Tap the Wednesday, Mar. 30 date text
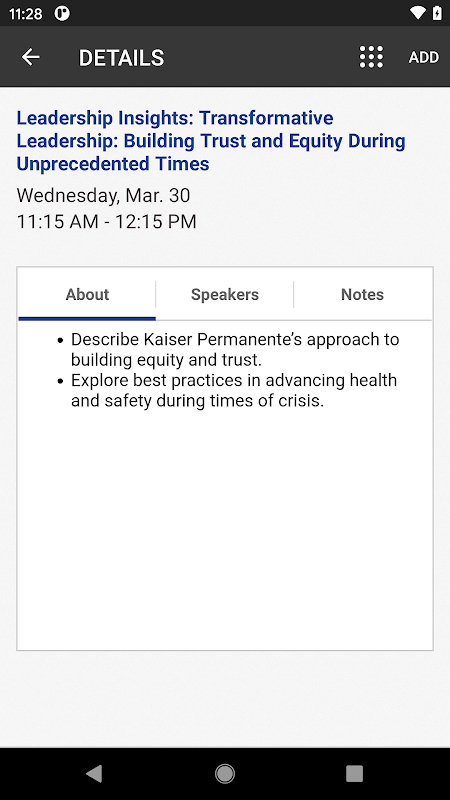The image size is (450, 800). tap(104, 195)
